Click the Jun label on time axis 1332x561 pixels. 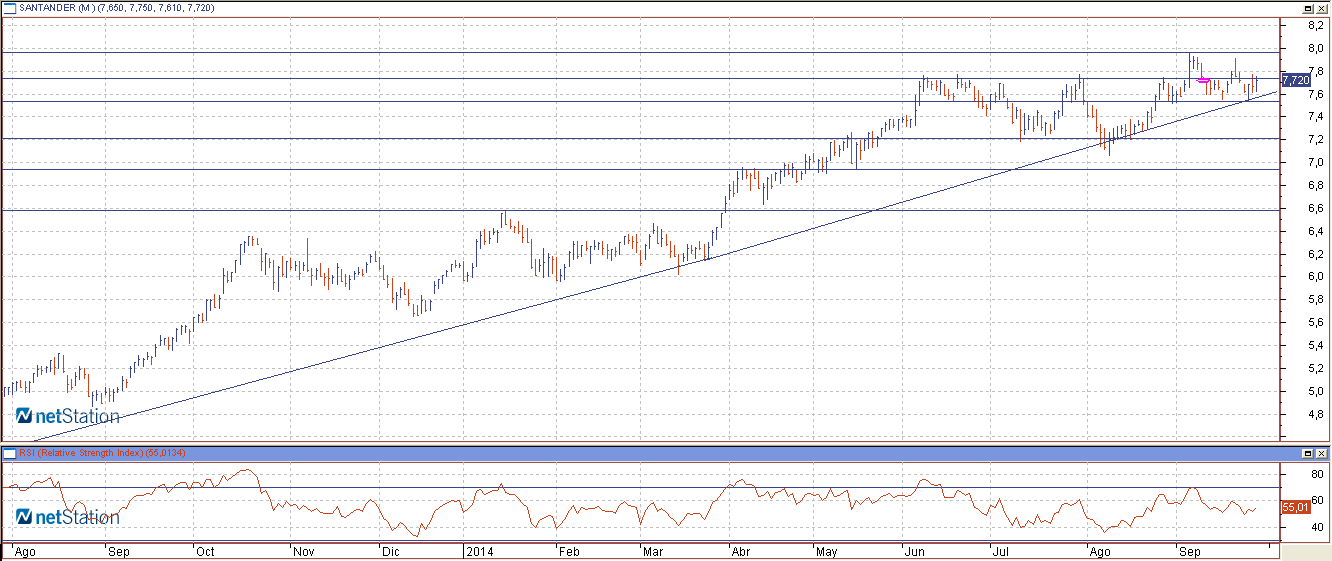click(914, 551)
